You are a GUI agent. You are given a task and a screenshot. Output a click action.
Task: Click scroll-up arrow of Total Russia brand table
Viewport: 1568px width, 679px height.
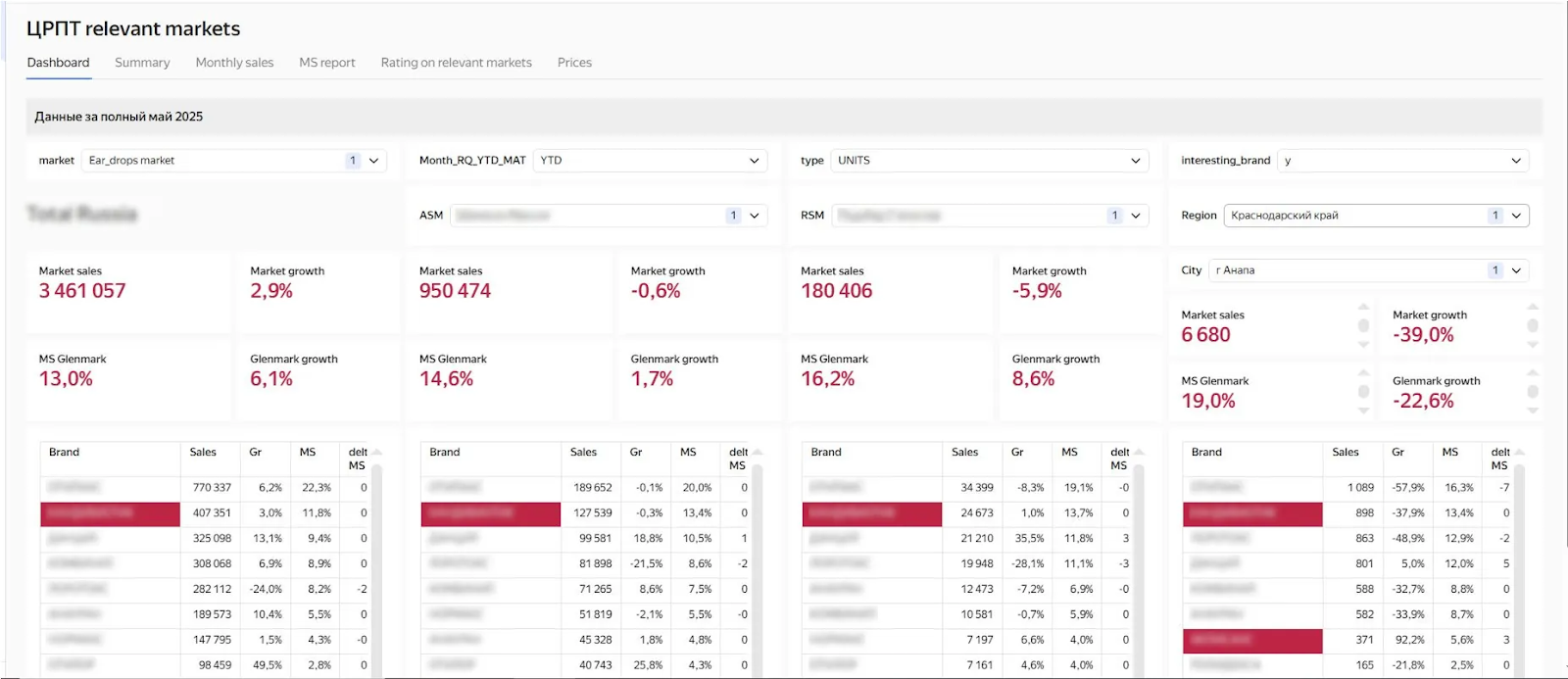click(377, 453)
